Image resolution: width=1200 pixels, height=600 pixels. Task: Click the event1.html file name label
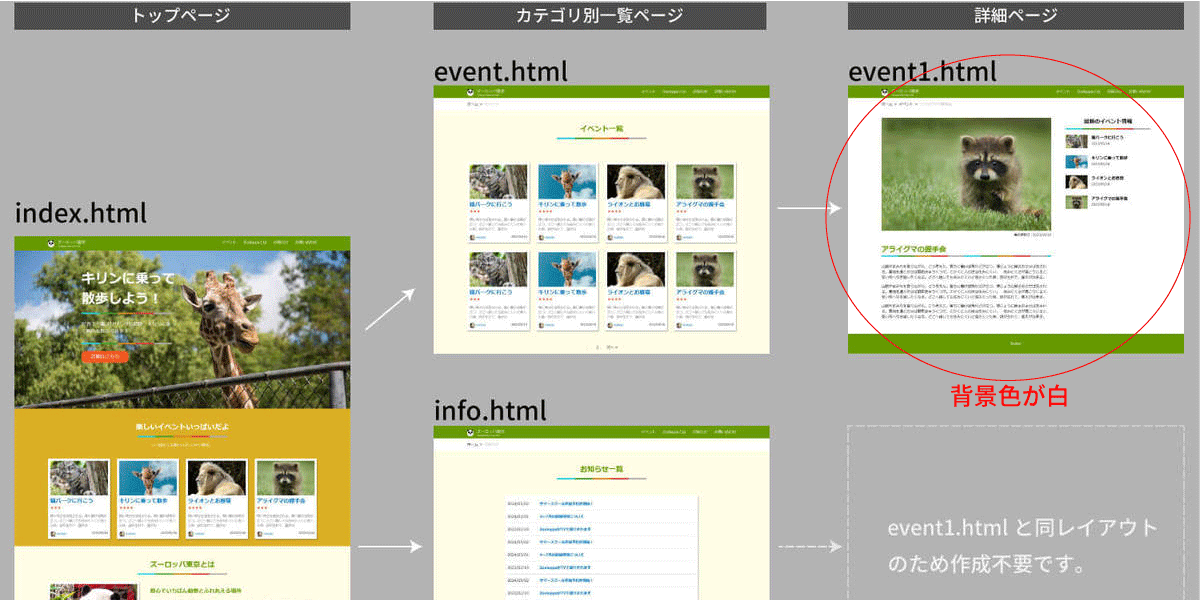(x=922, y=72)
